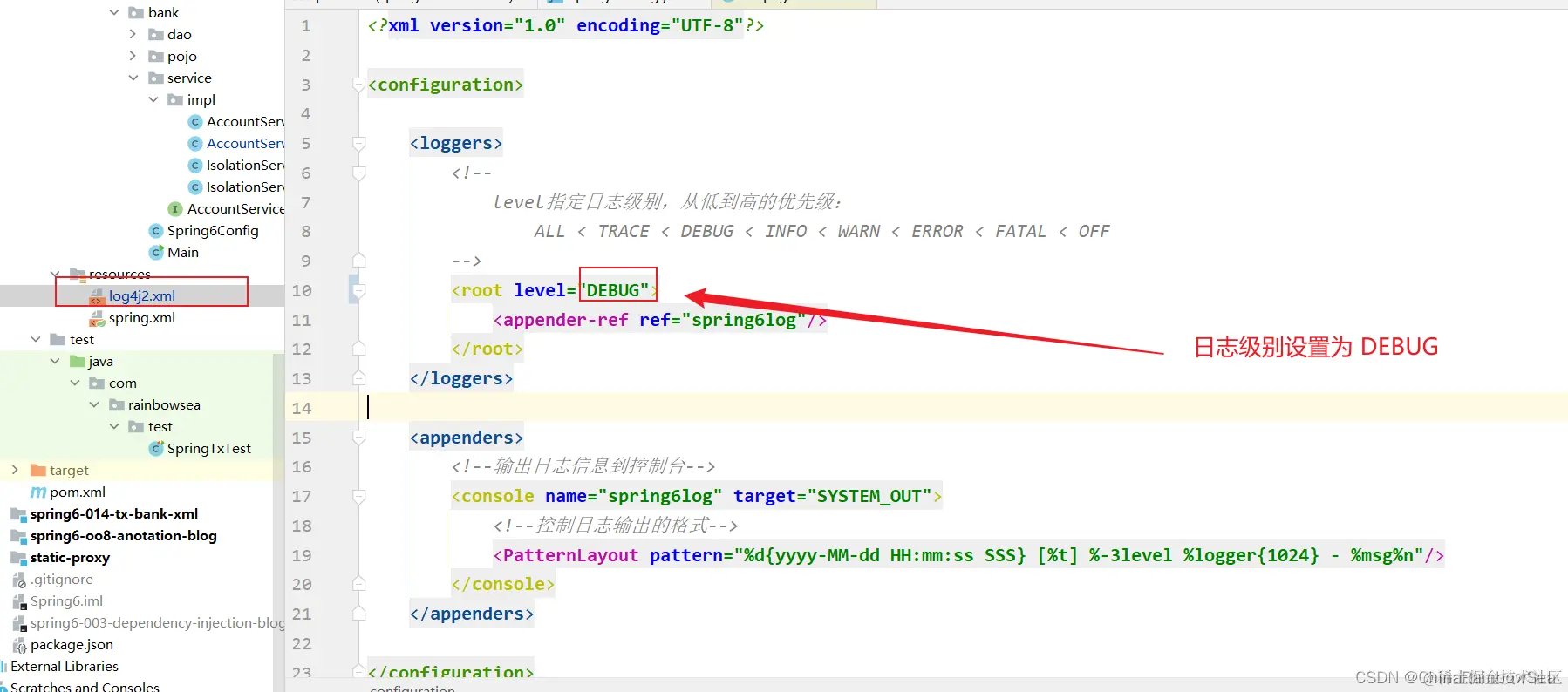Collapse the test source folder chevron
This screenshot has height=692, width=1568.
click(x=36, y=339)
